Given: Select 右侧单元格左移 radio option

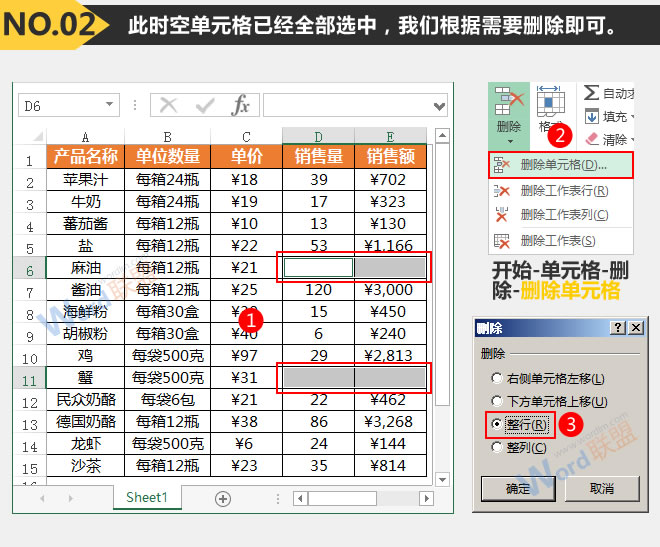Looking at the screenshot, I should (x=496, y=378).
